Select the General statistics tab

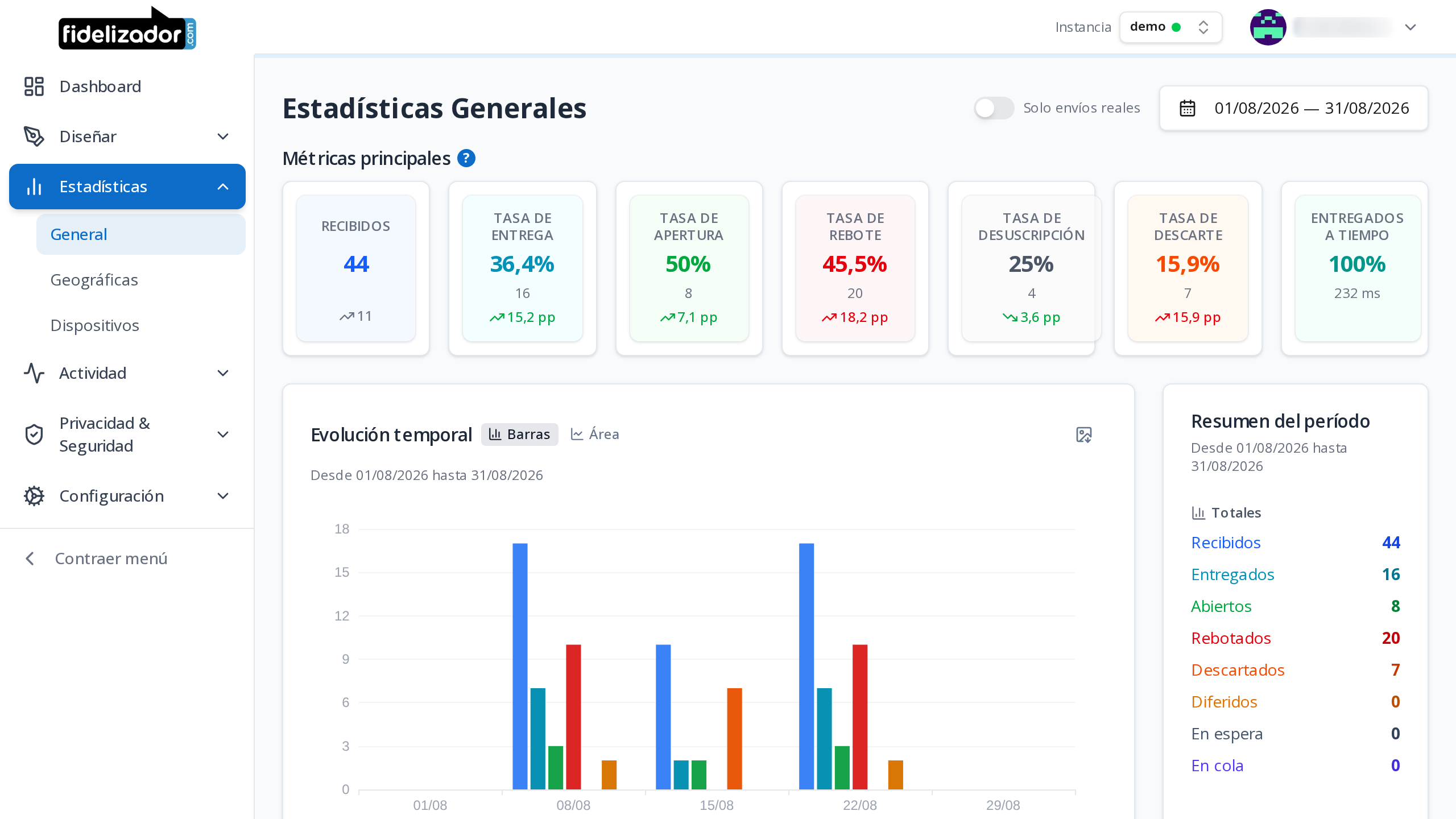coord(141,234)
